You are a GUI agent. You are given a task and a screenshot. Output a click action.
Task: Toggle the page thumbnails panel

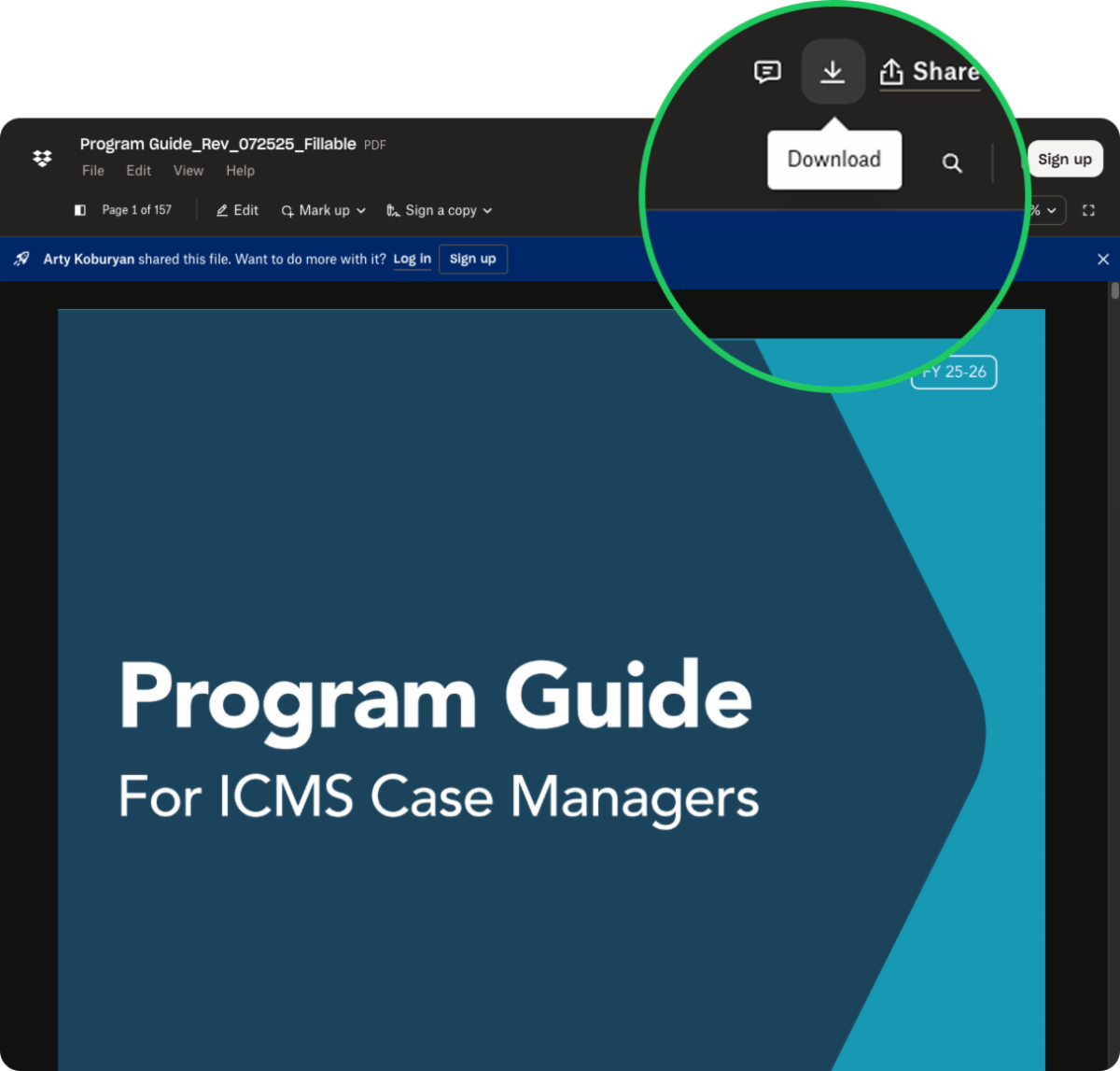(79, 210)
